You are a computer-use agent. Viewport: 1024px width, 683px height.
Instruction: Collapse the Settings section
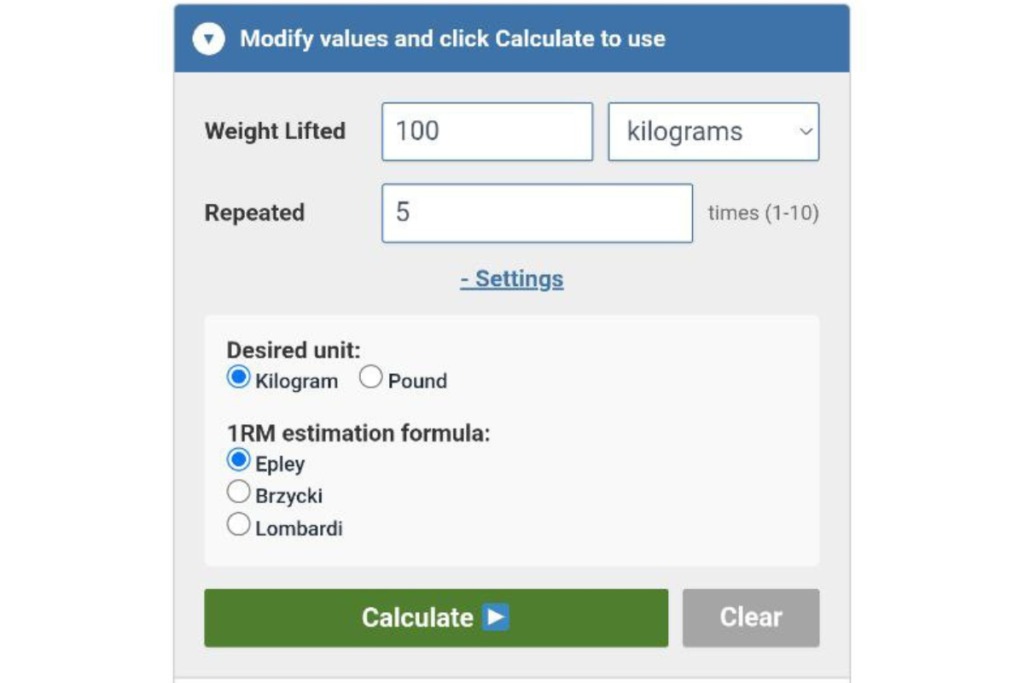tap(512, 279)
